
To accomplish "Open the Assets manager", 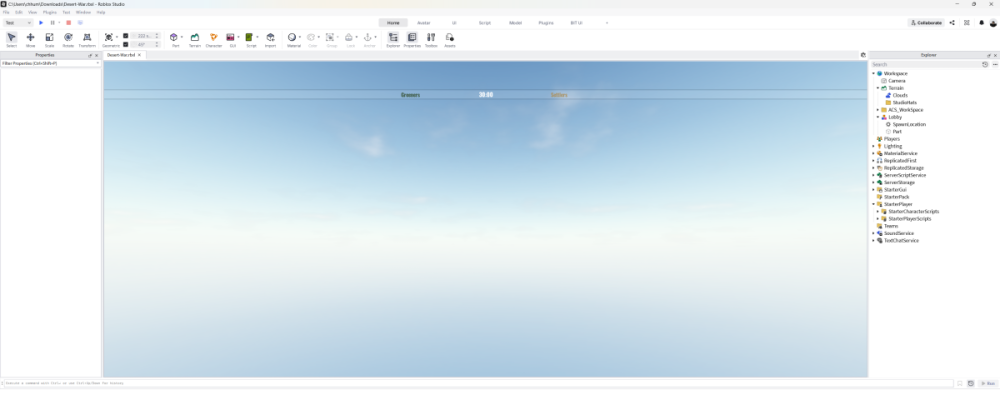I will coord(450,40).
